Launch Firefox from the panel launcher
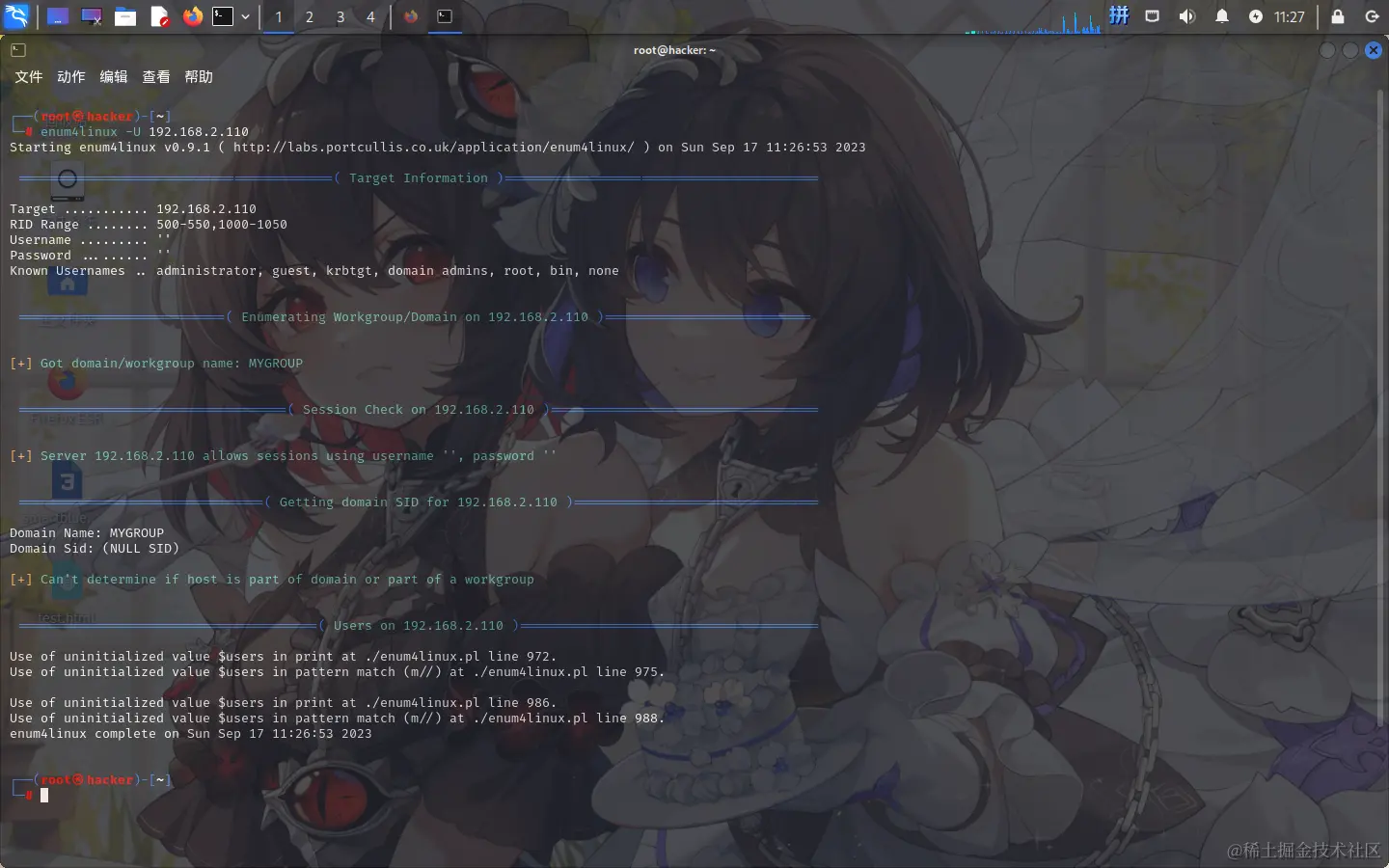Screen dimensions: 1389x868 (x=193, y=16)
